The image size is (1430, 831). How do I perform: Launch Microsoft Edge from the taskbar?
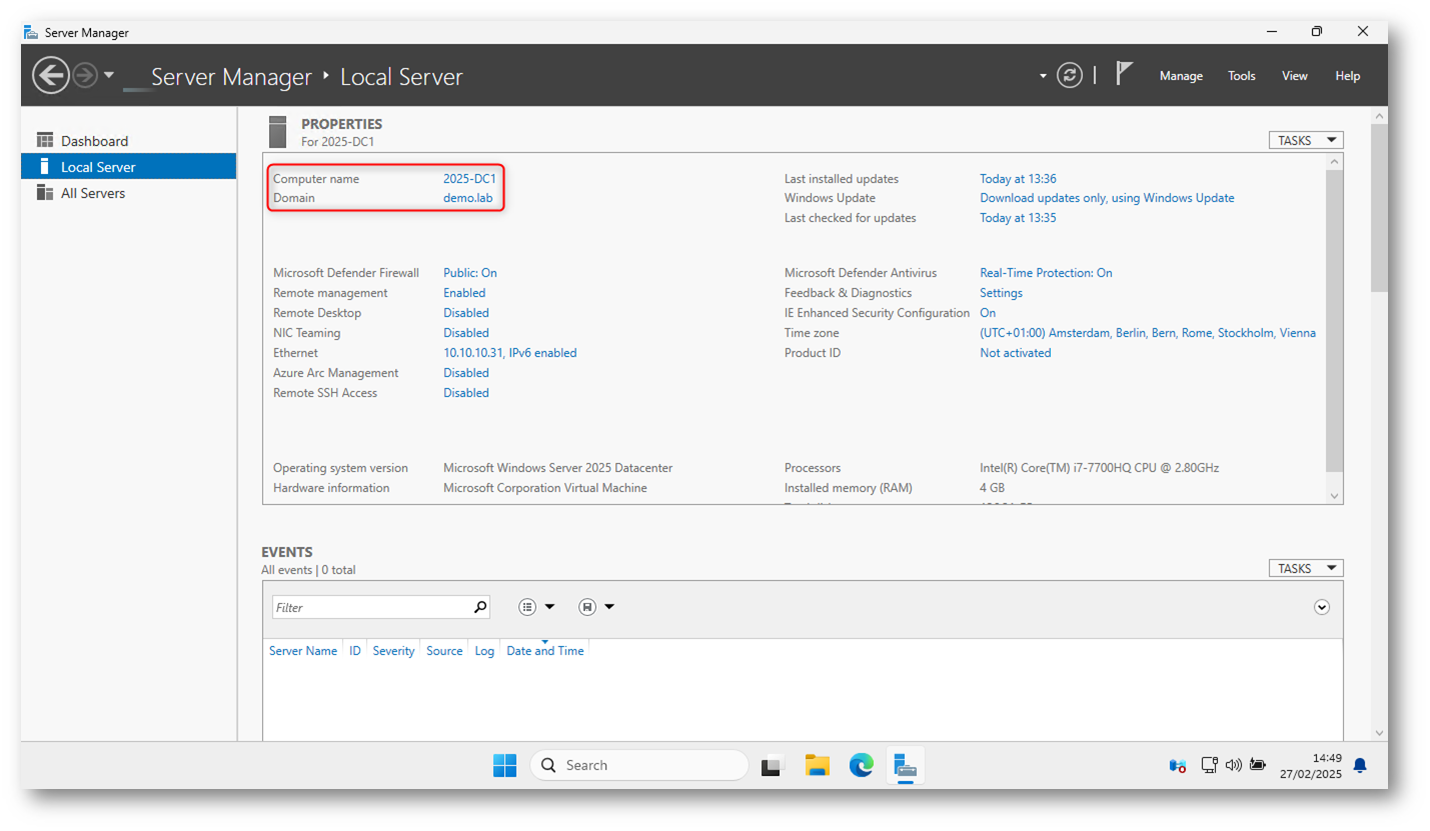[x=861, y=766]
